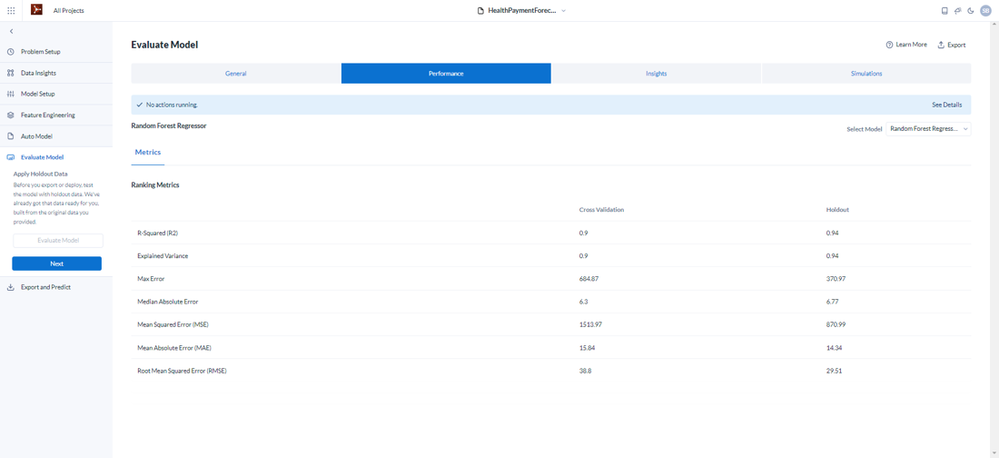Collapse the sidebar with the back chevron
Screen dimensions: 999x458
tap(11, 31)
